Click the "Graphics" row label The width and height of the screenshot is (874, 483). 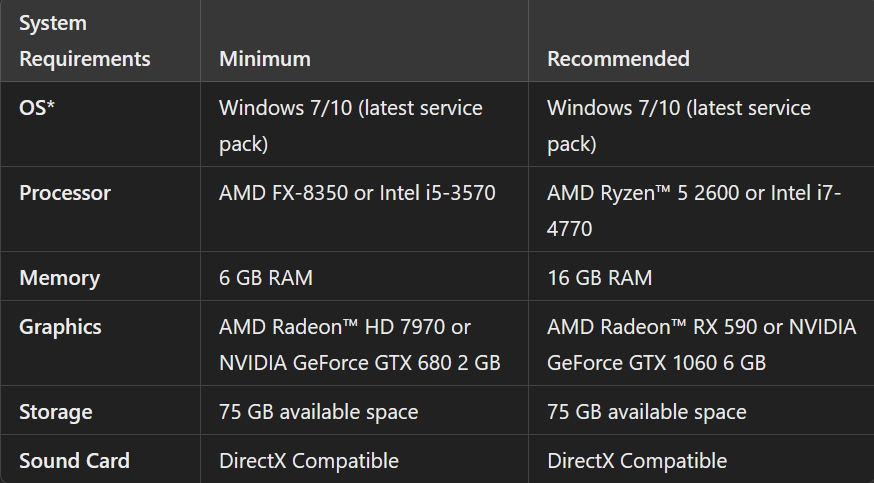60,327
